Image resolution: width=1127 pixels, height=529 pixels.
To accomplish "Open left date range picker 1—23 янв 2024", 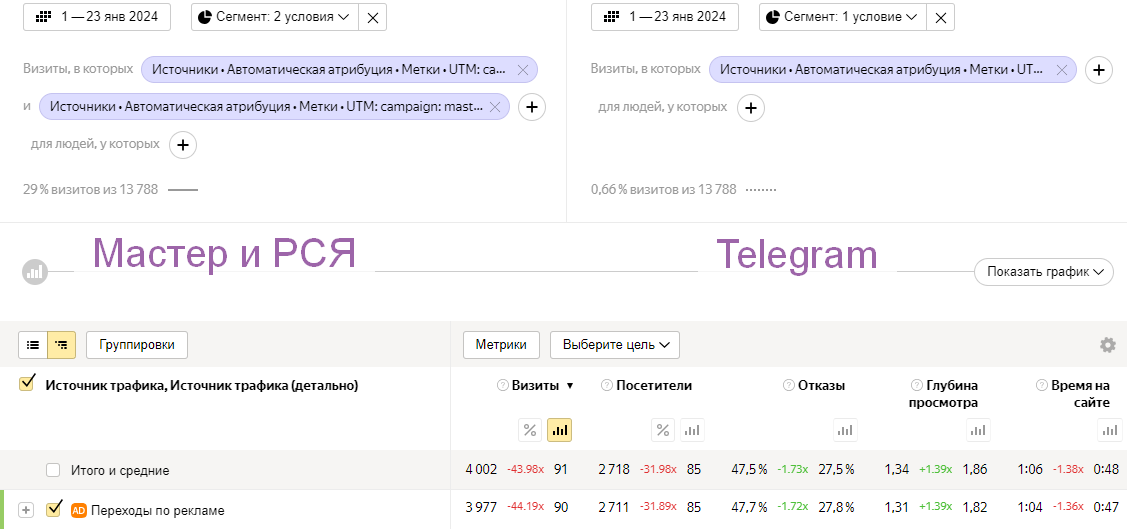I will [97, 17].
